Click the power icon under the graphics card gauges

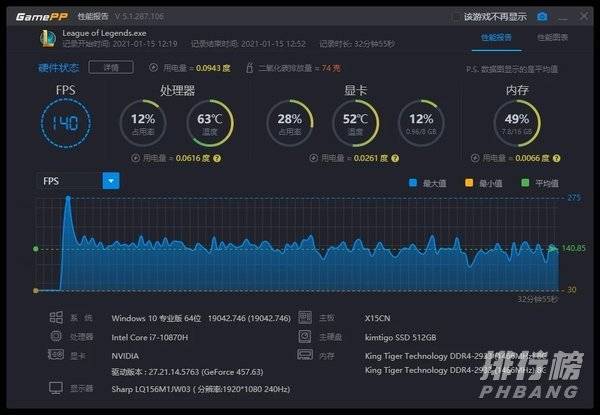(313, 158)
